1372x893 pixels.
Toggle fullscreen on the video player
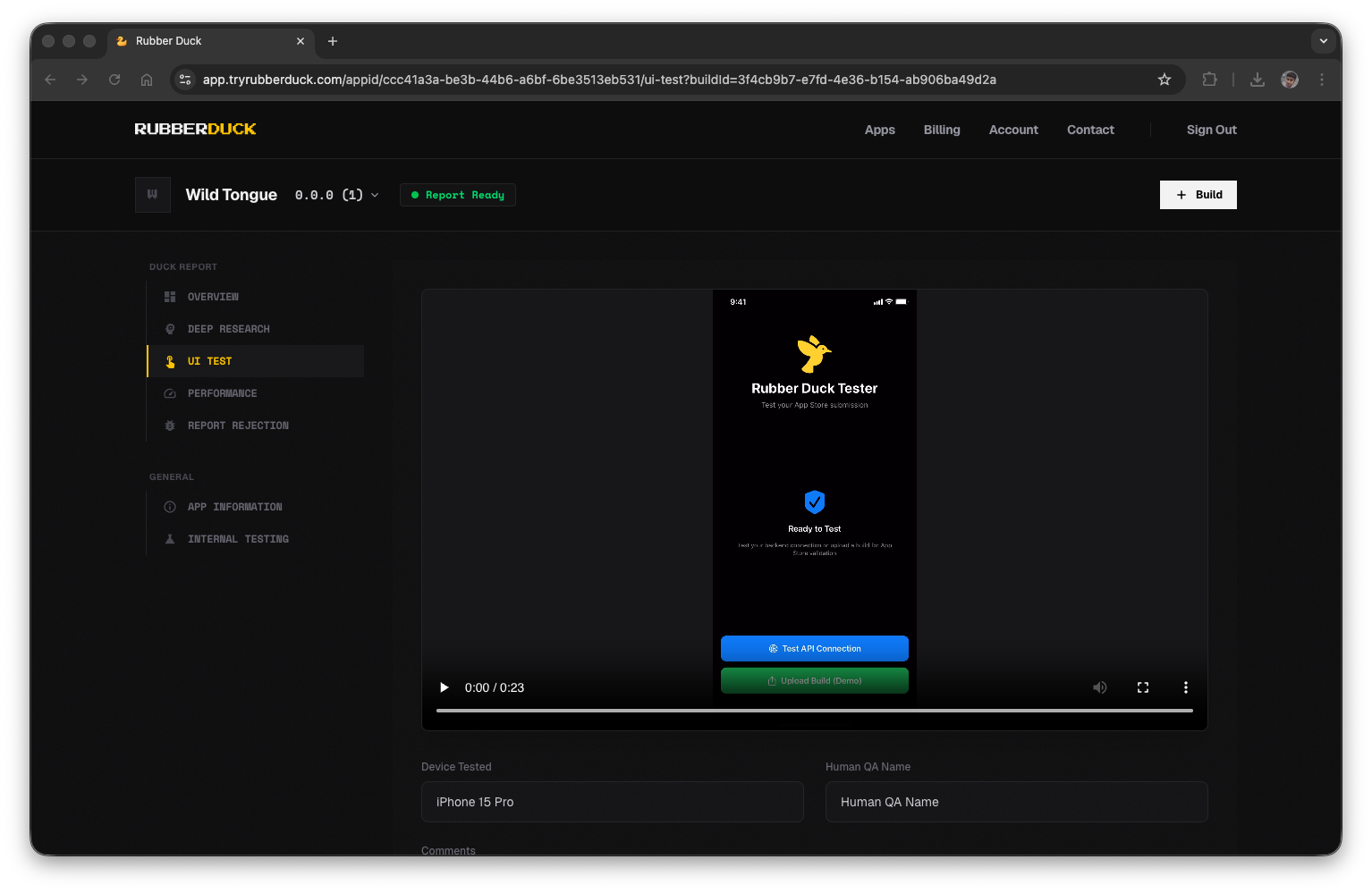[1143, 687]
